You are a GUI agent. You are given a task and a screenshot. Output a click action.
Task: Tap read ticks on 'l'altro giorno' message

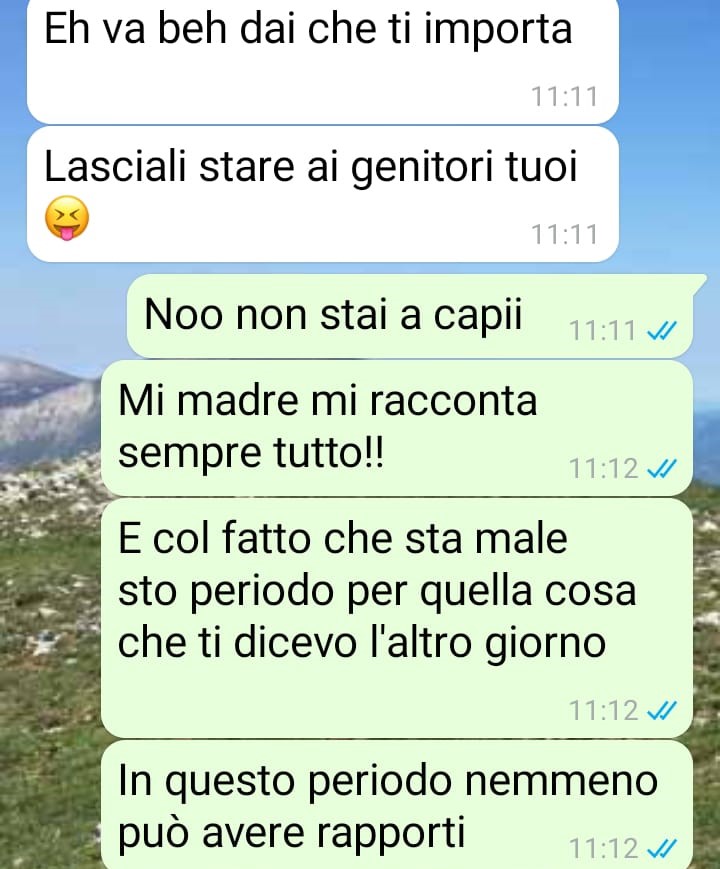[662, 710]
